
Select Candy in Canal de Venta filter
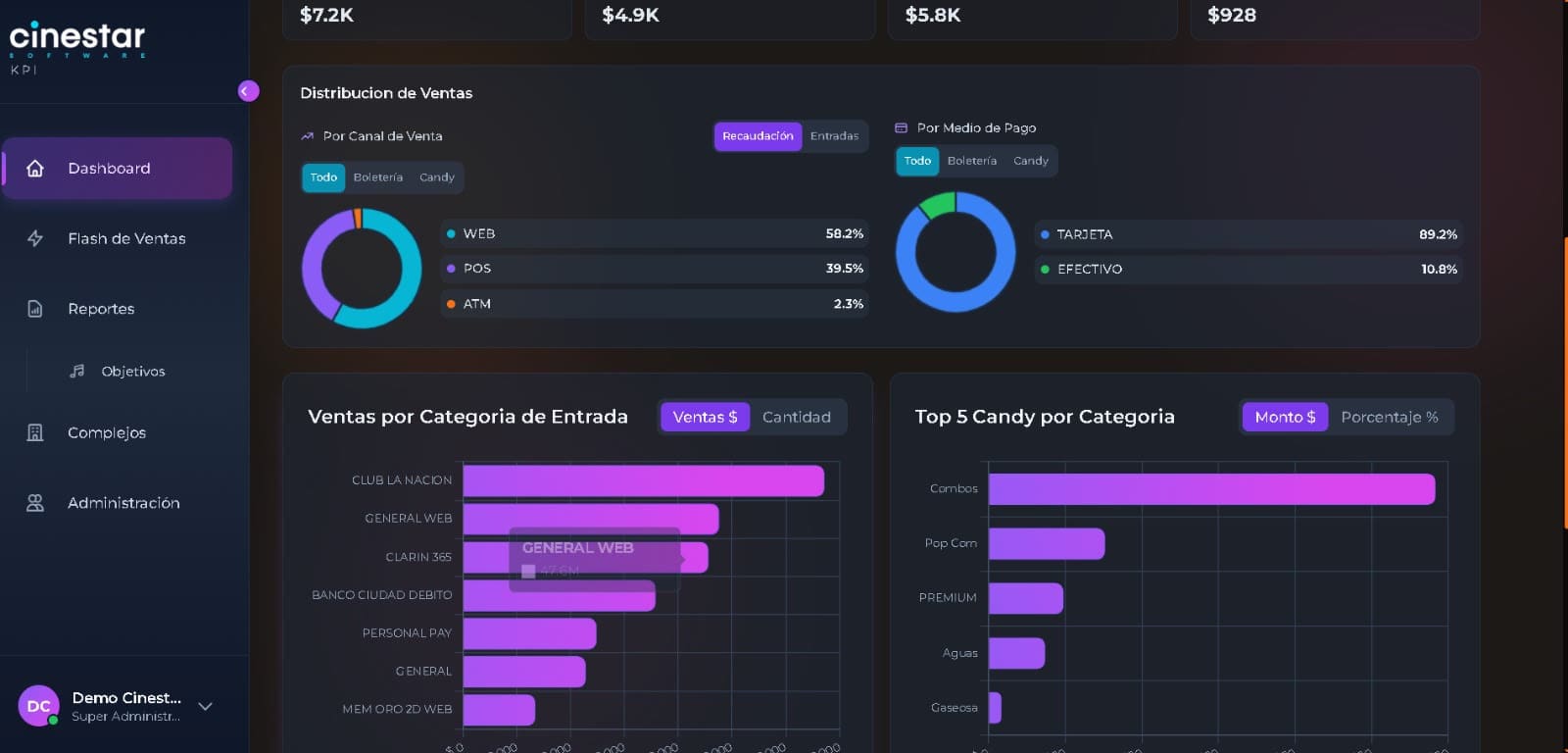click(437, 177)
